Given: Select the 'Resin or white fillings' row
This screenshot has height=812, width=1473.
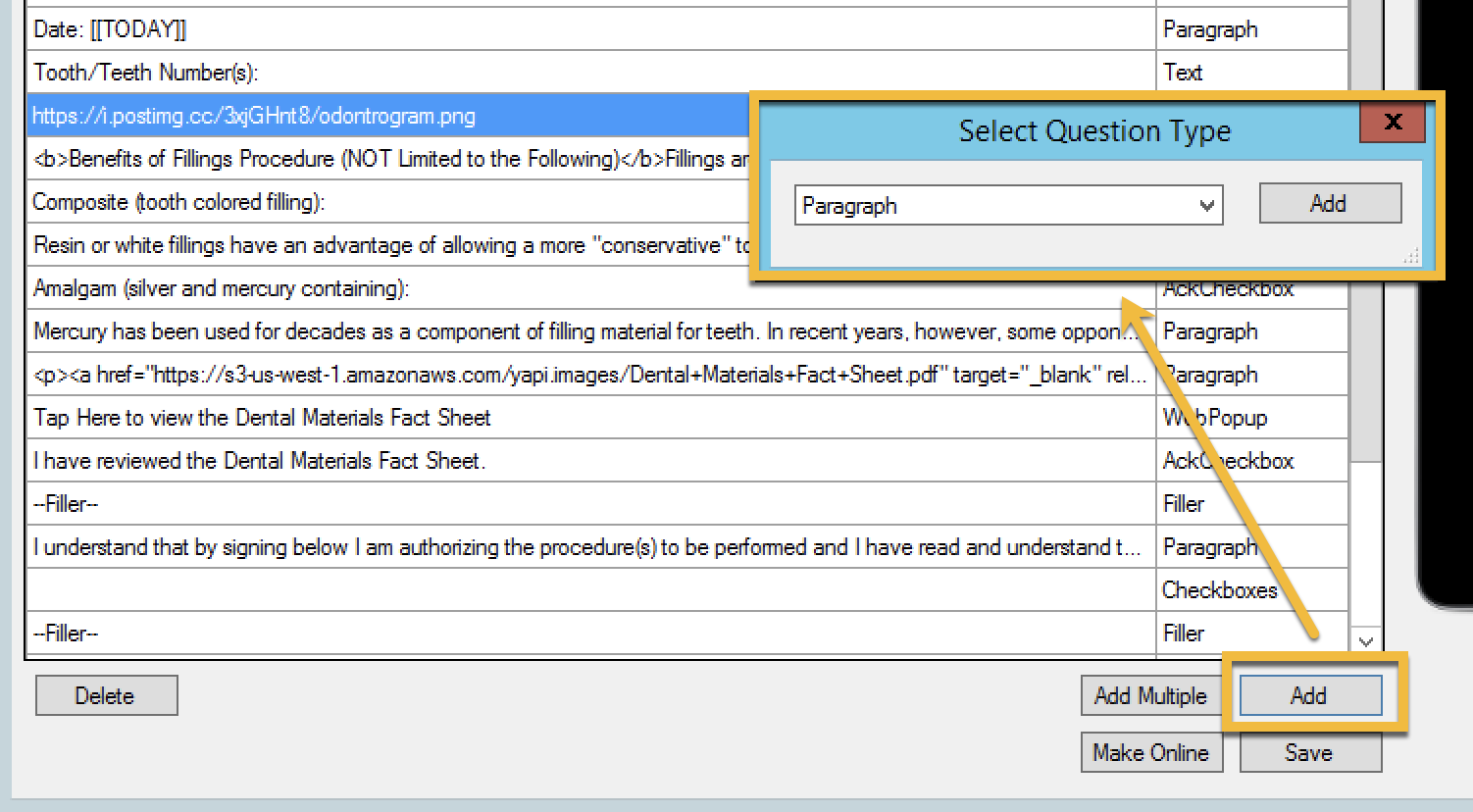Looking at the screenshot, I should tap(389, 245).
